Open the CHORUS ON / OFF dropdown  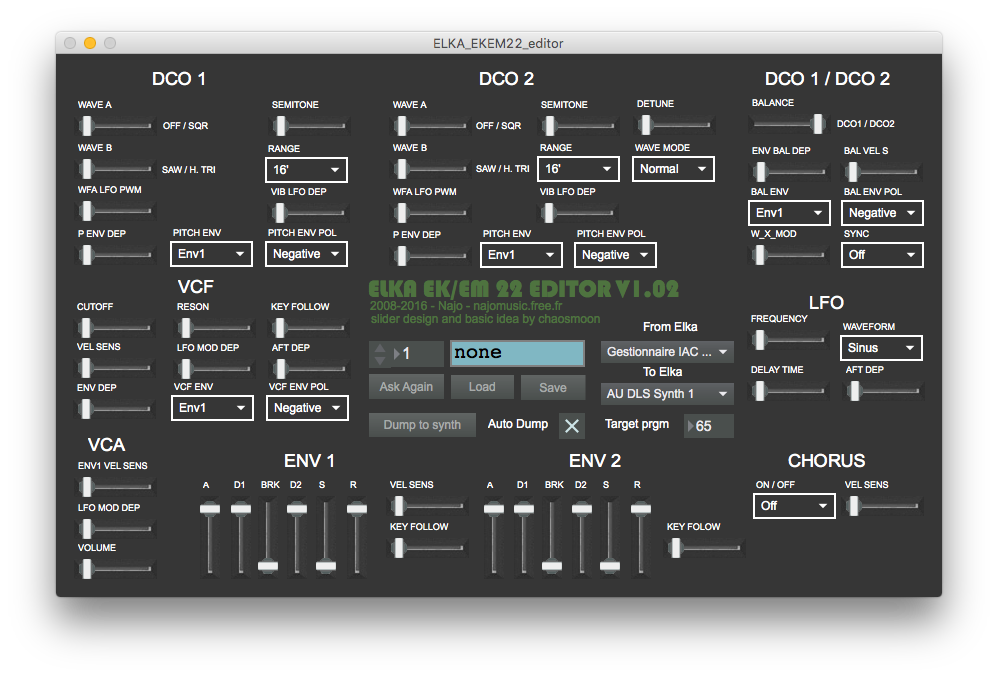click(x=794, y=506)
